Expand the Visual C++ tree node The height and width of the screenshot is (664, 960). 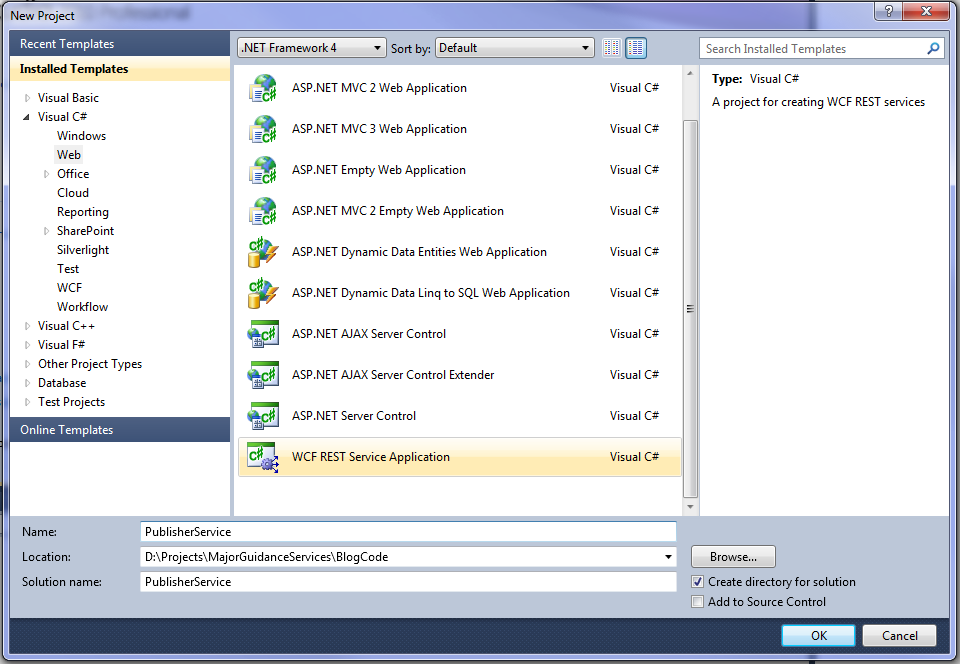coord(28,326)
